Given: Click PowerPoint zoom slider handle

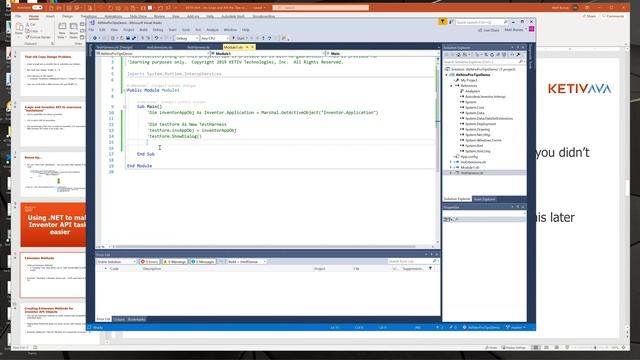Looking at the screenshot, I should coord(595,347).
